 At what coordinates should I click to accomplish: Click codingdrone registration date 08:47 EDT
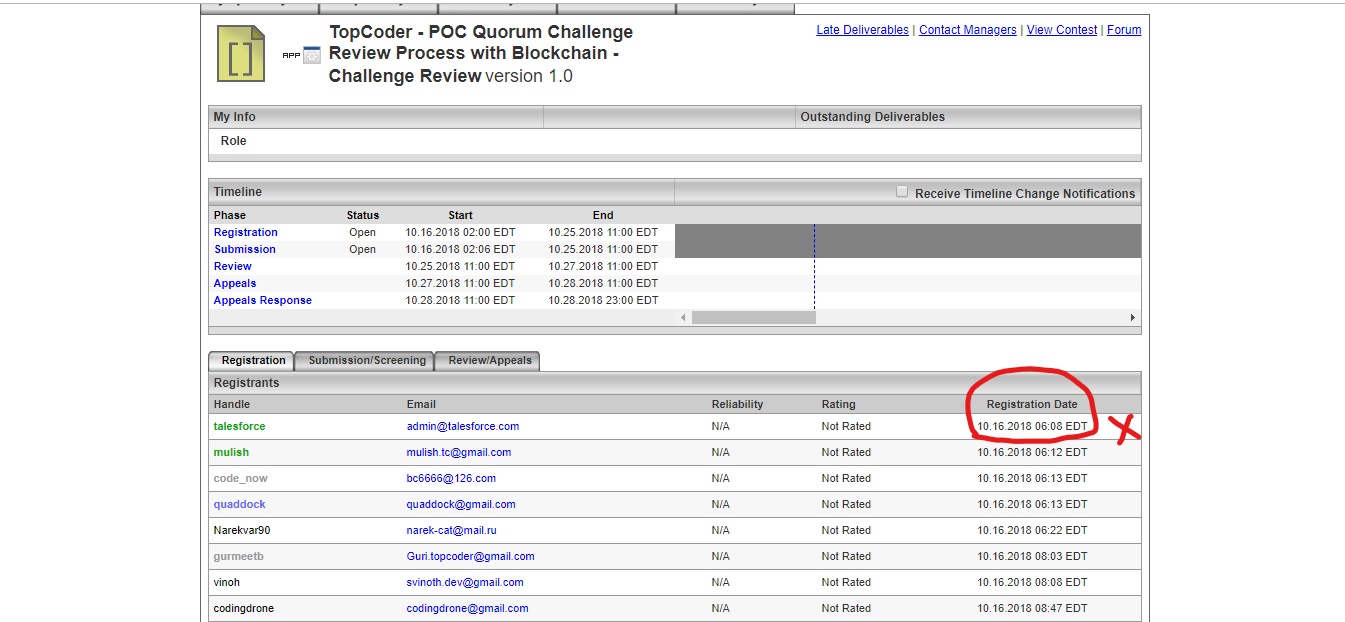click(1032, 608)
